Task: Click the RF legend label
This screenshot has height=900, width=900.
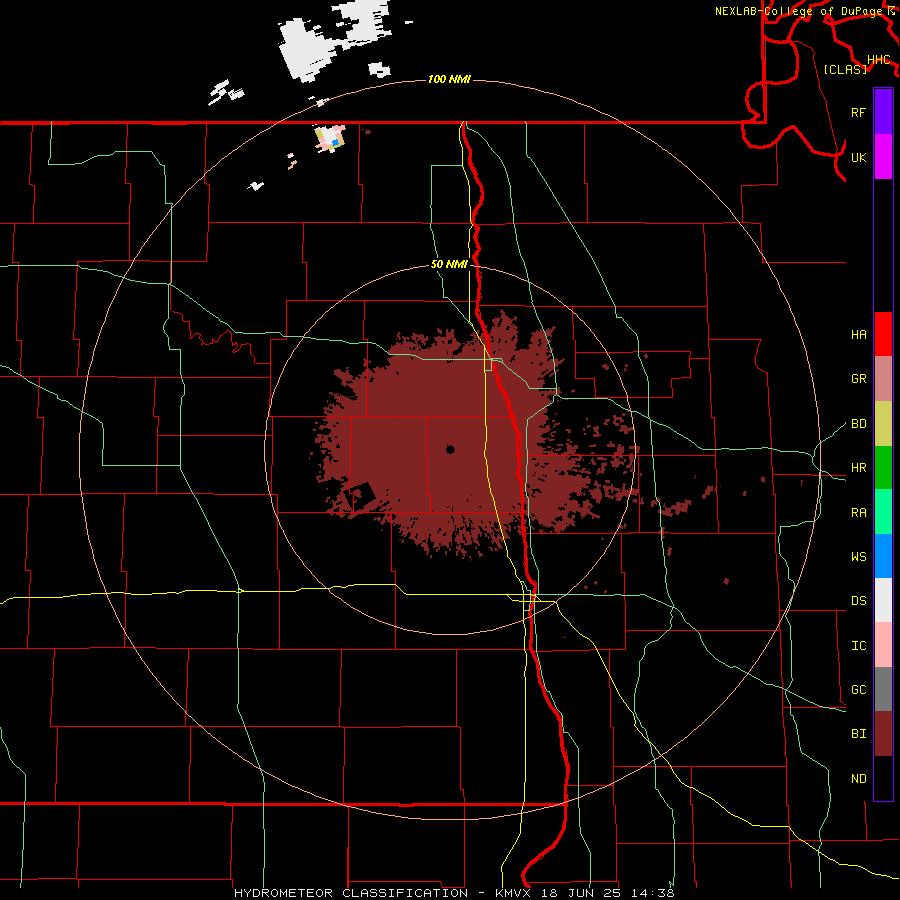Action: (x=858, y=112)
